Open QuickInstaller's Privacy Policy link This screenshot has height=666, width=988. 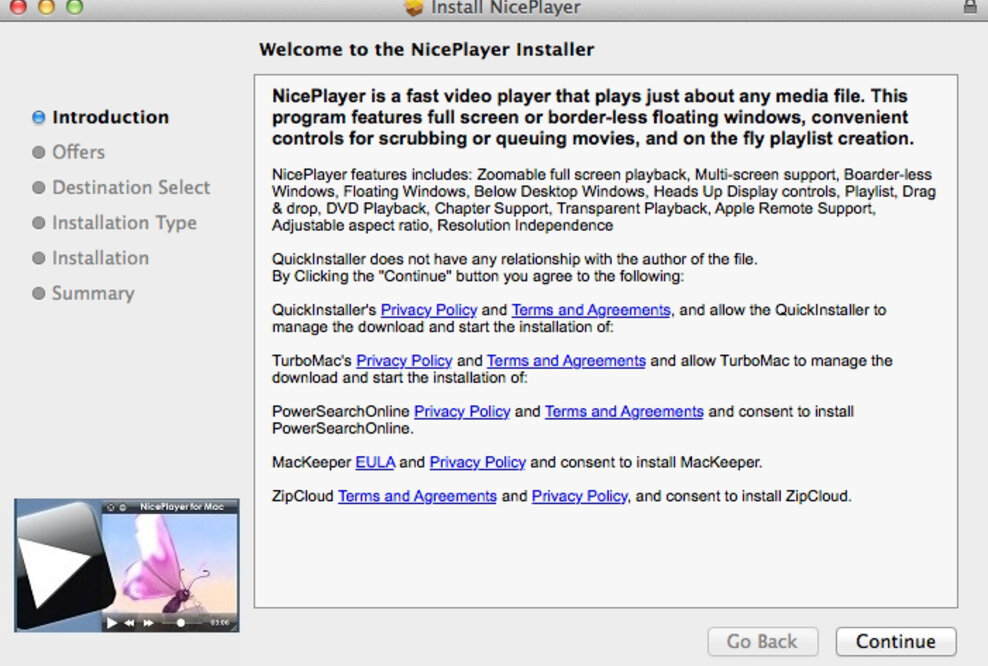[x=428, y=310]
